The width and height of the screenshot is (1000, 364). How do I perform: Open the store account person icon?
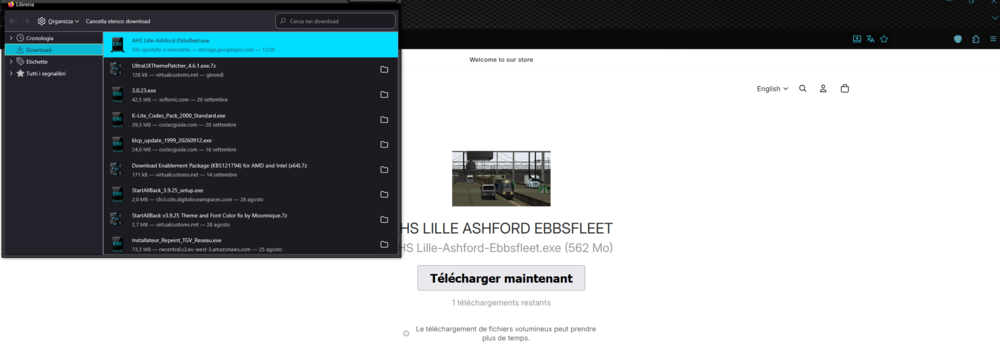coord(823,89)
